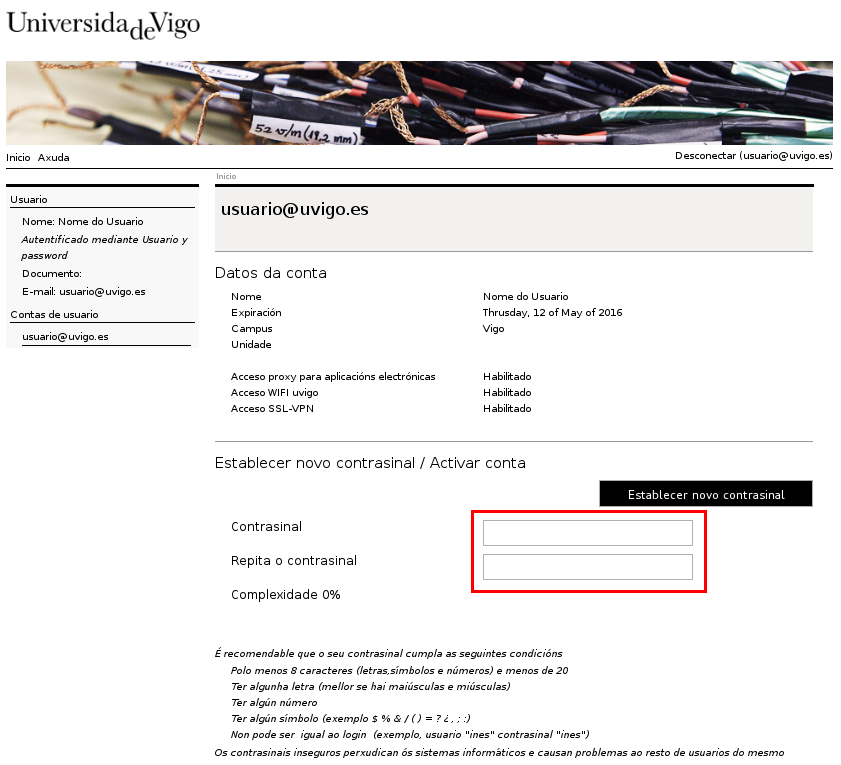Viewport: 841px width, 765px height.
Task: Click the Contas de usuario sidebar header
Action: click(54, 315)
